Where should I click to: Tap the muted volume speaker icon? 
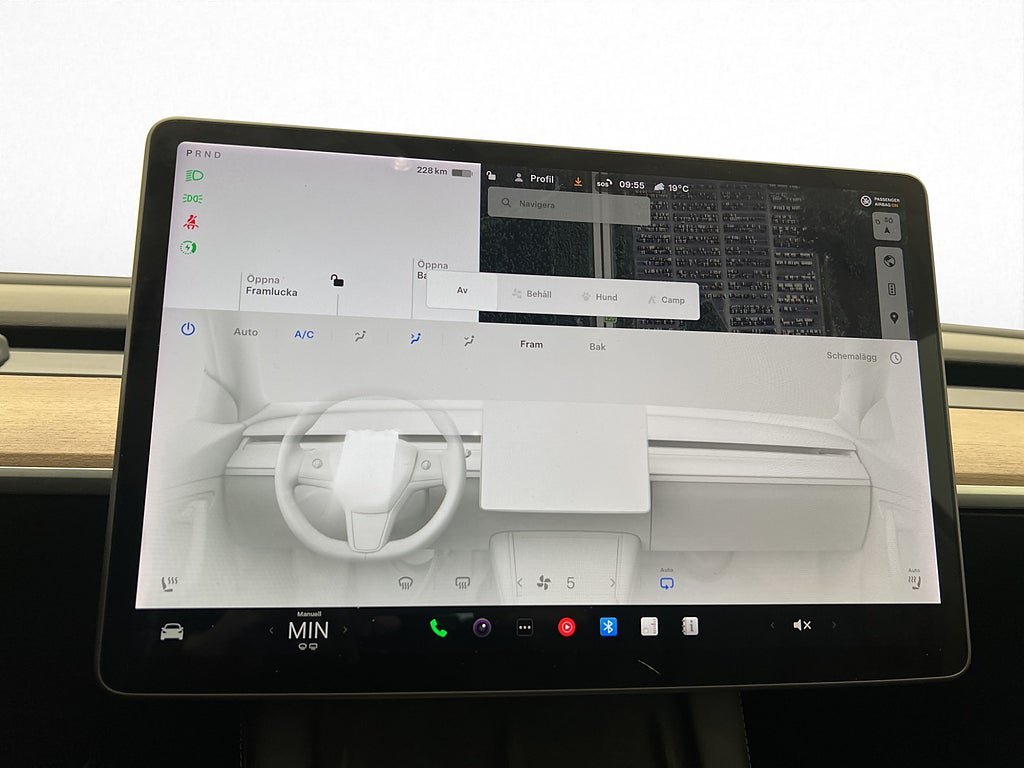(802, 625)
